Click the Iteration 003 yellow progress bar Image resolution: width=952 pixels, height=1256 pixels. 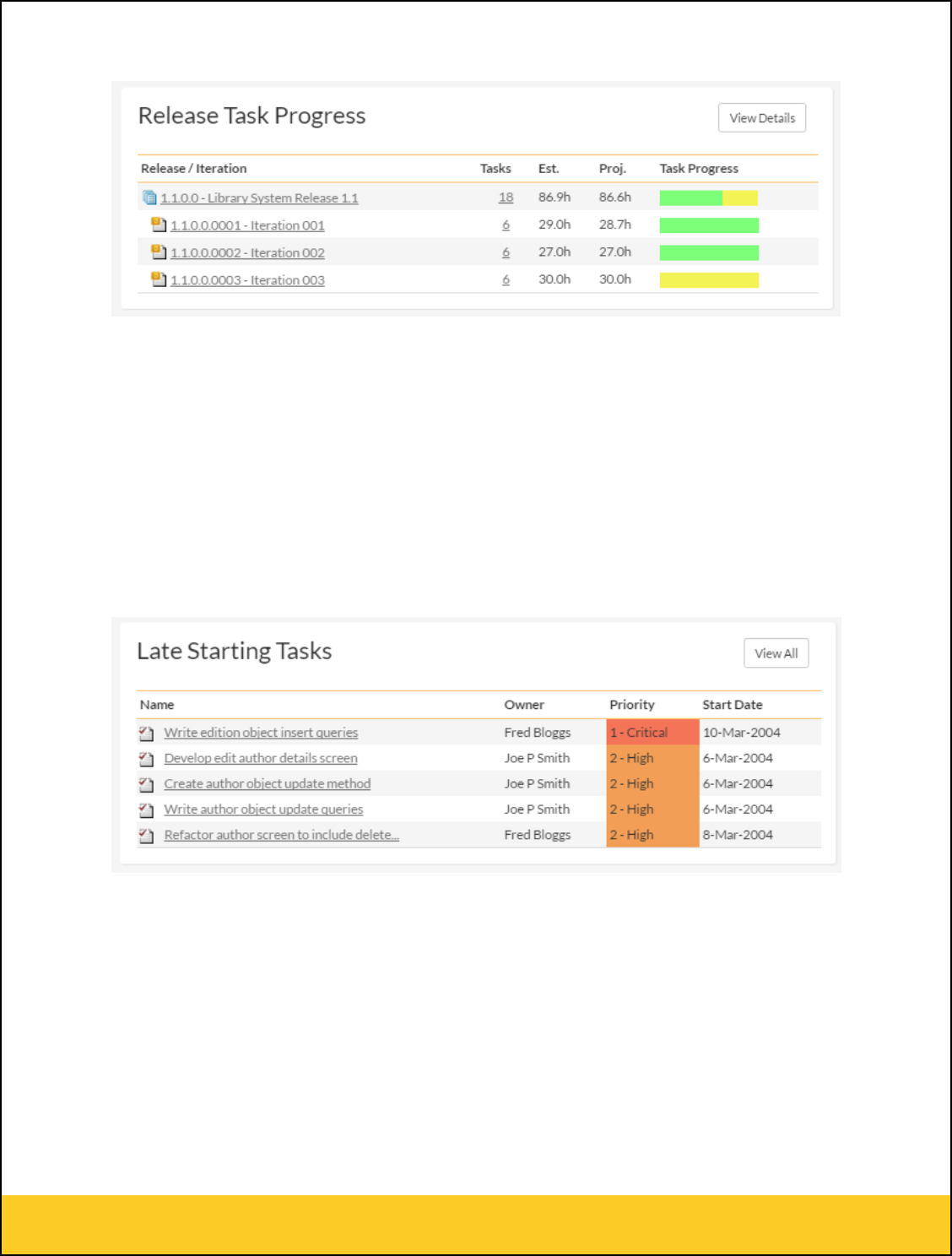(709, 280)
